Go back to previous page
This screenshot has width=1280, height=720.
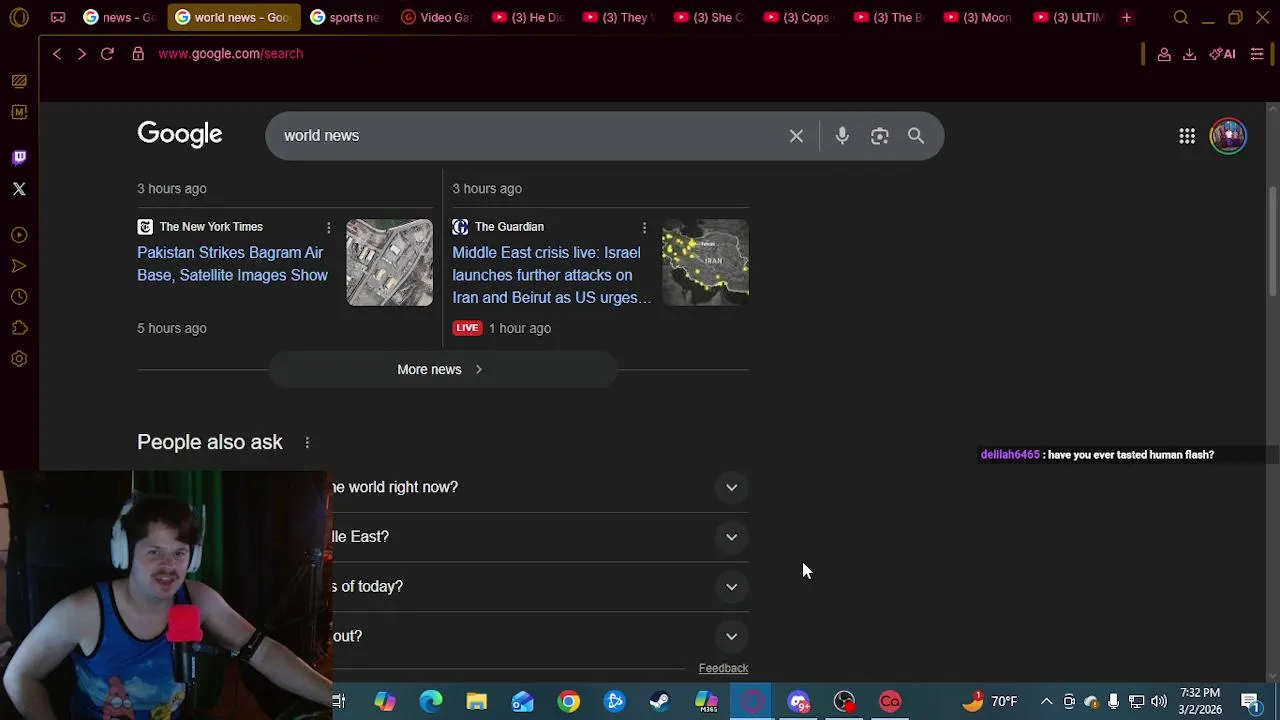[57, 54]
